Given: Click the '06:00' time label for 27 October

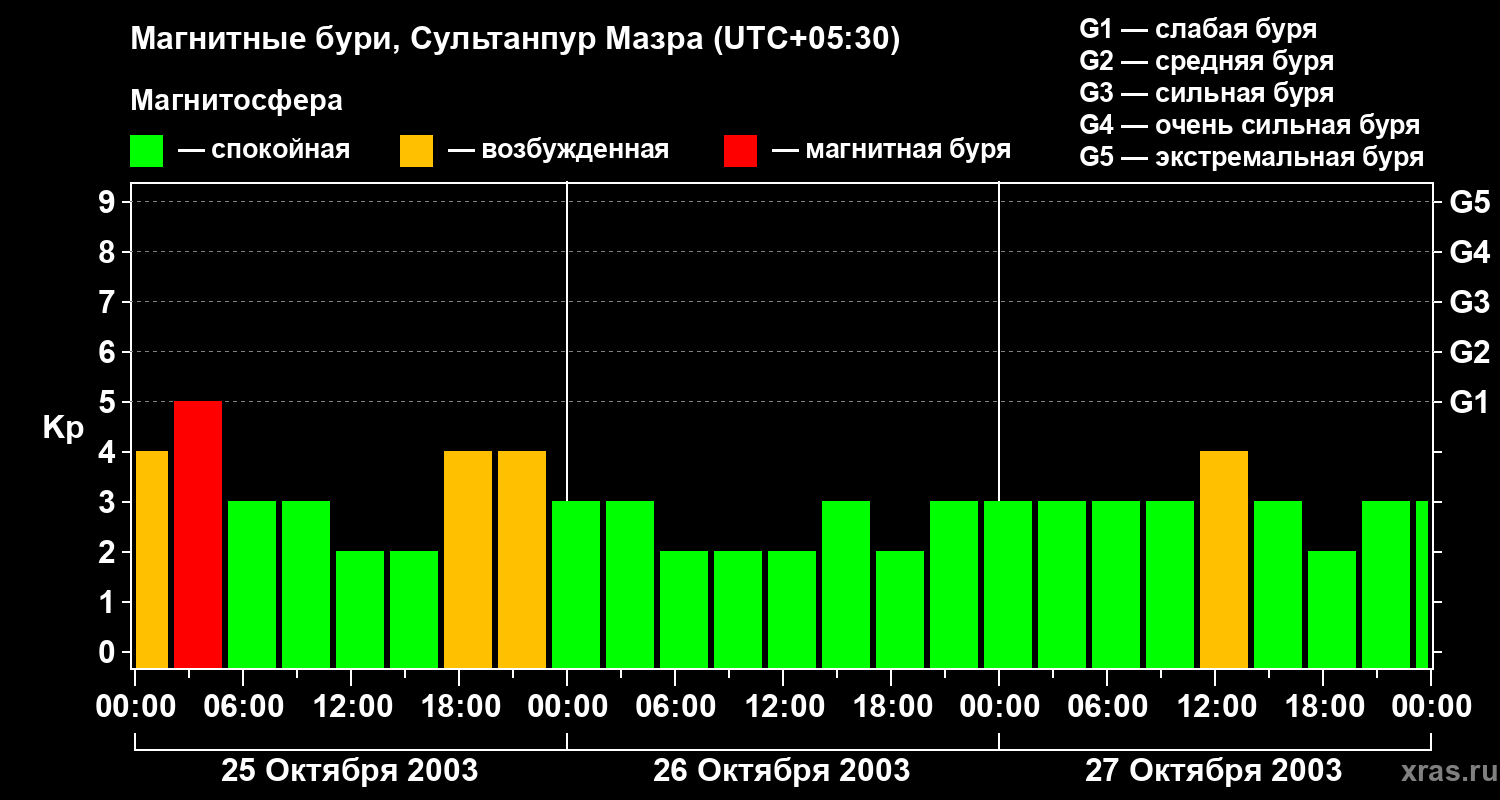Looking at the screenshot, I should coord(1107,707).
